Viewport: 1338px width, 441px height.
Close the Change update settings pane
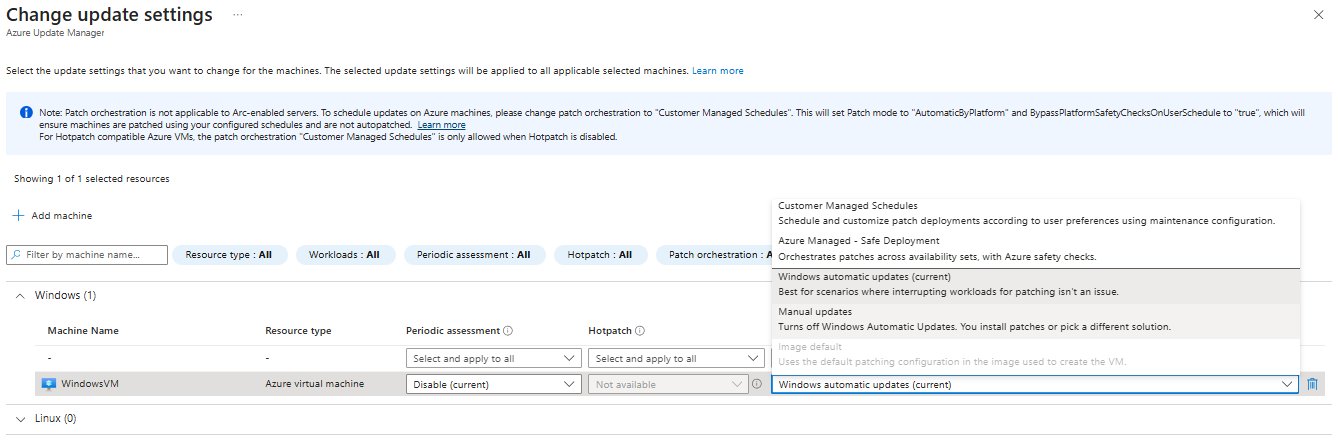[1317, 14]
